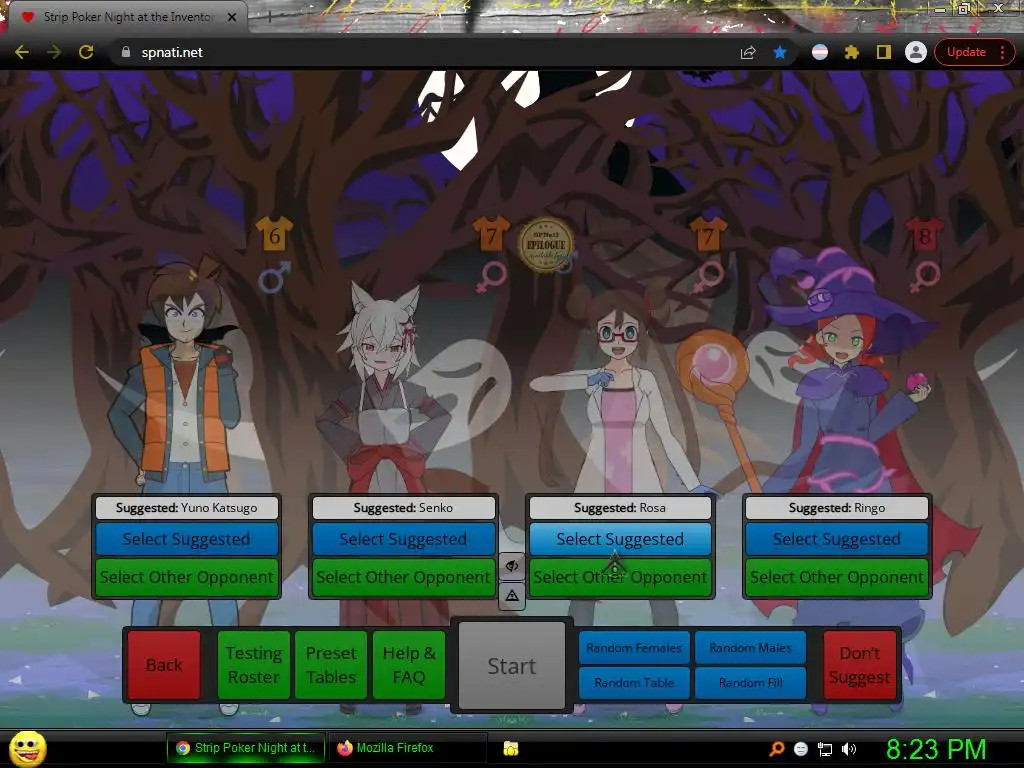Open the browser side panel icon
This screenshot has width=1024, height=768.
[x=884, y=52]
